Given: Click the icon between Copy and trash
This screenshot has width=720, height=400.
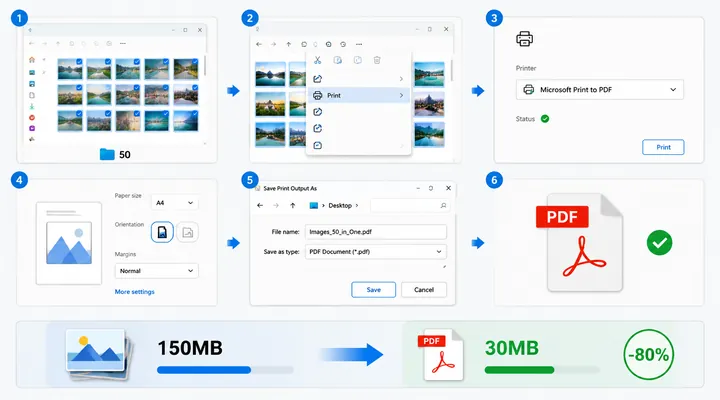Looking at the screenshot, I should click(x=357, y=60).
